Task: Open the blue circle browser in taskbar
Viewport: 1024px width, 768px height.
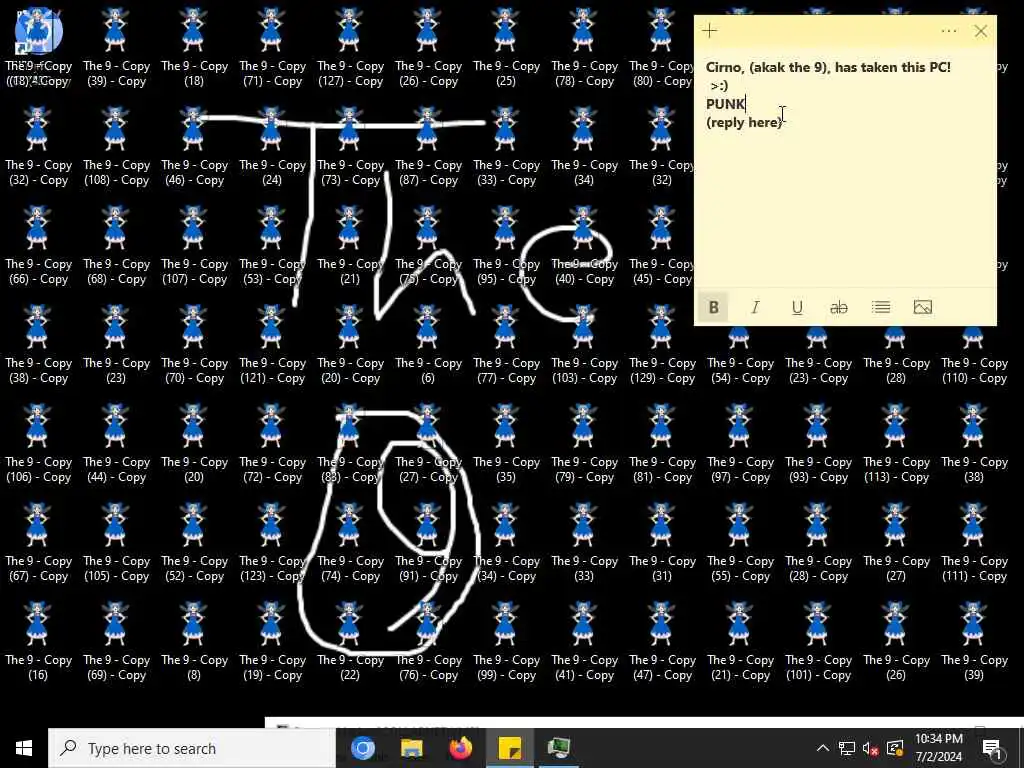Action: 362,748
